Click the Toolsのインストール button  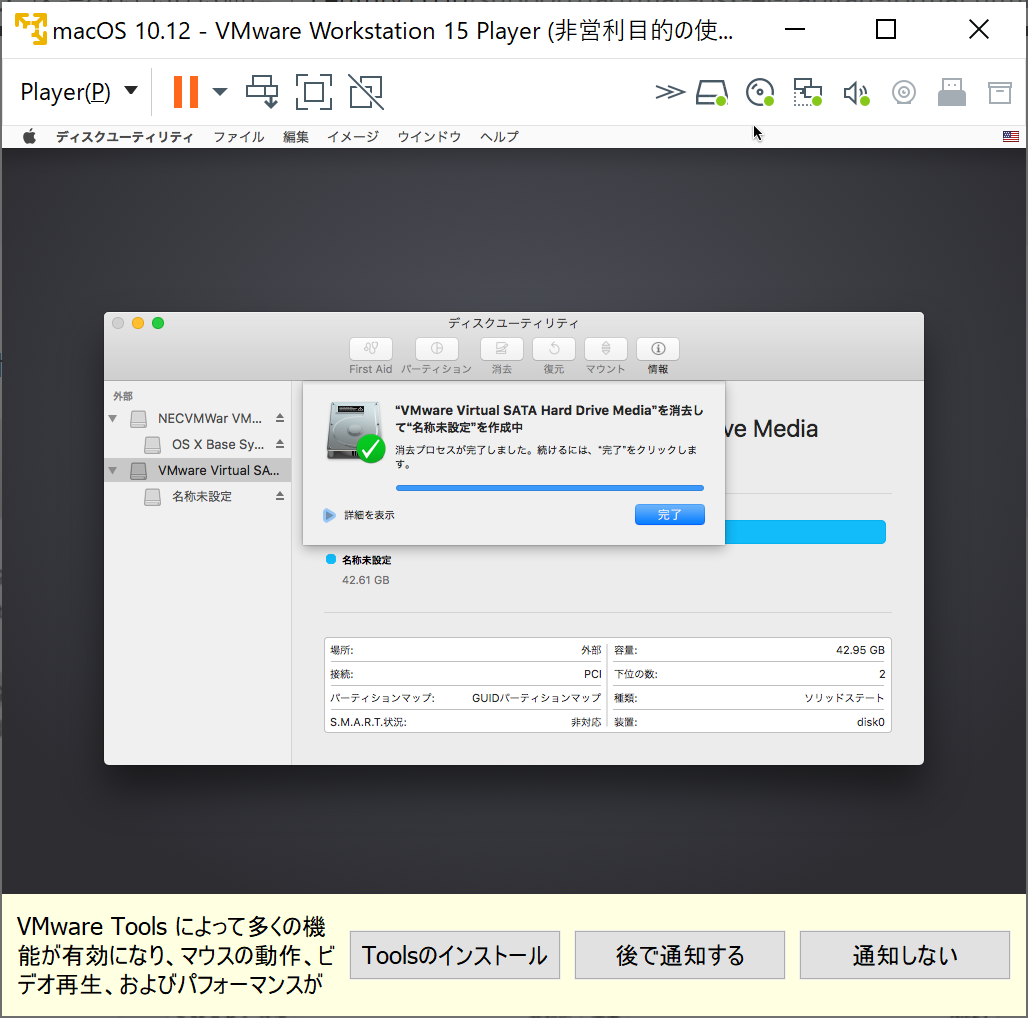coord(455,955)
